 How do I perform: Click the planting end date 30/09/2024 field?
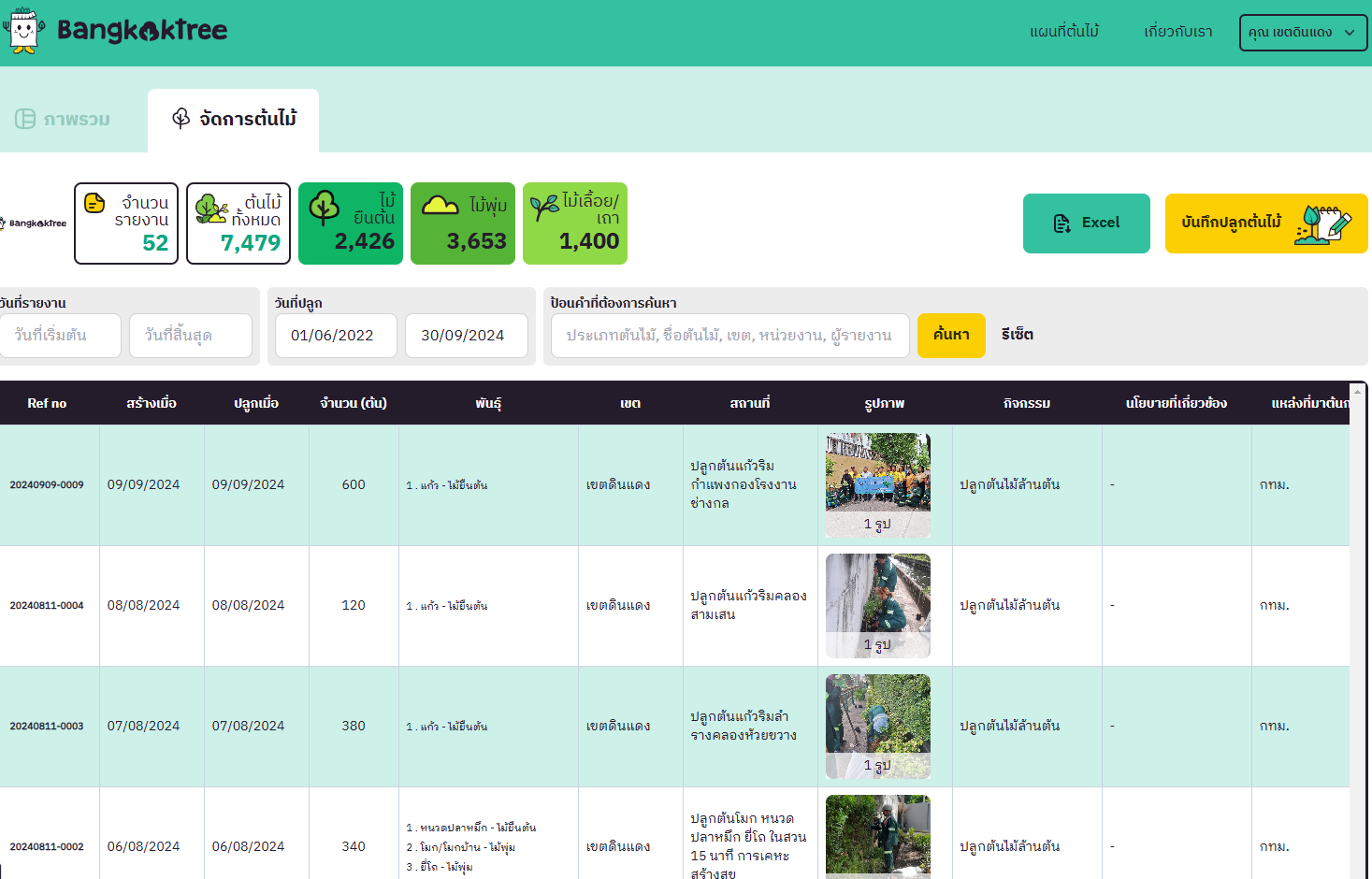click(467, 336)
